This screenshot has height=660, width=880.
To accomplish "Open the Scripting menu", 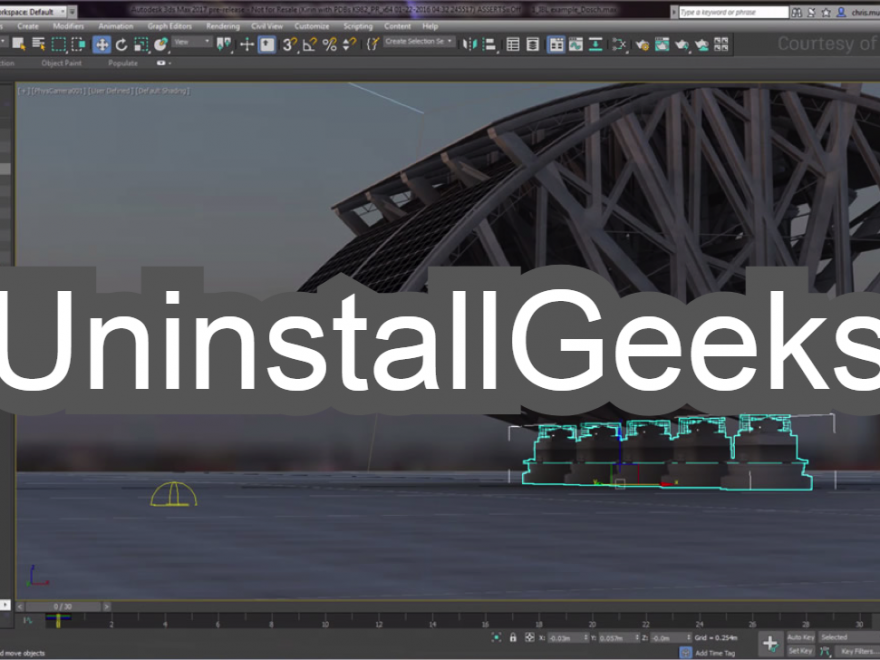I will coord(358,26).
